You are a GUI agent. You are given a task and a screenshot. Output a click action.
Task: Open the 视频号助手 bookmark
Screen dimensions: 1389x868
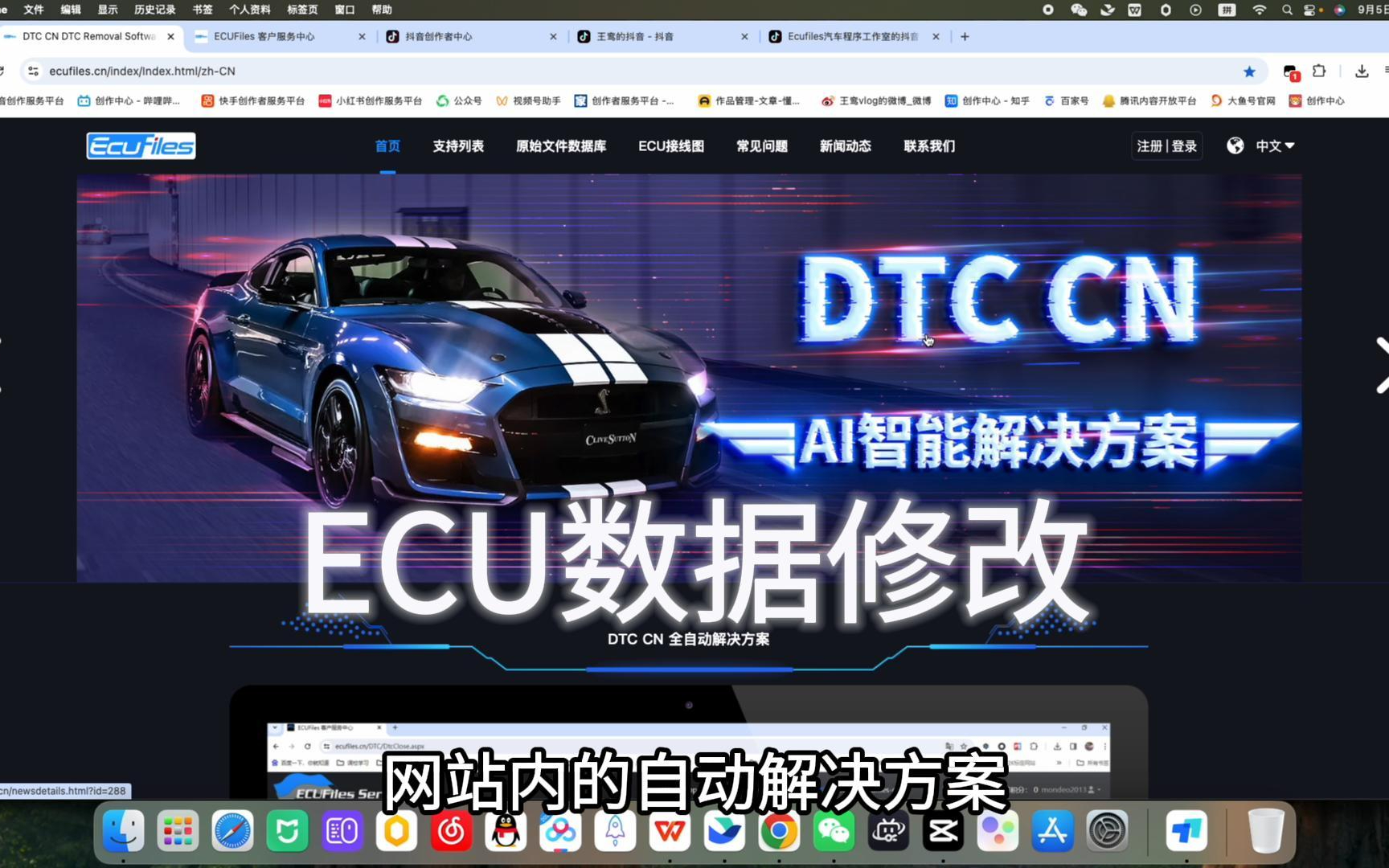point(528,100)
